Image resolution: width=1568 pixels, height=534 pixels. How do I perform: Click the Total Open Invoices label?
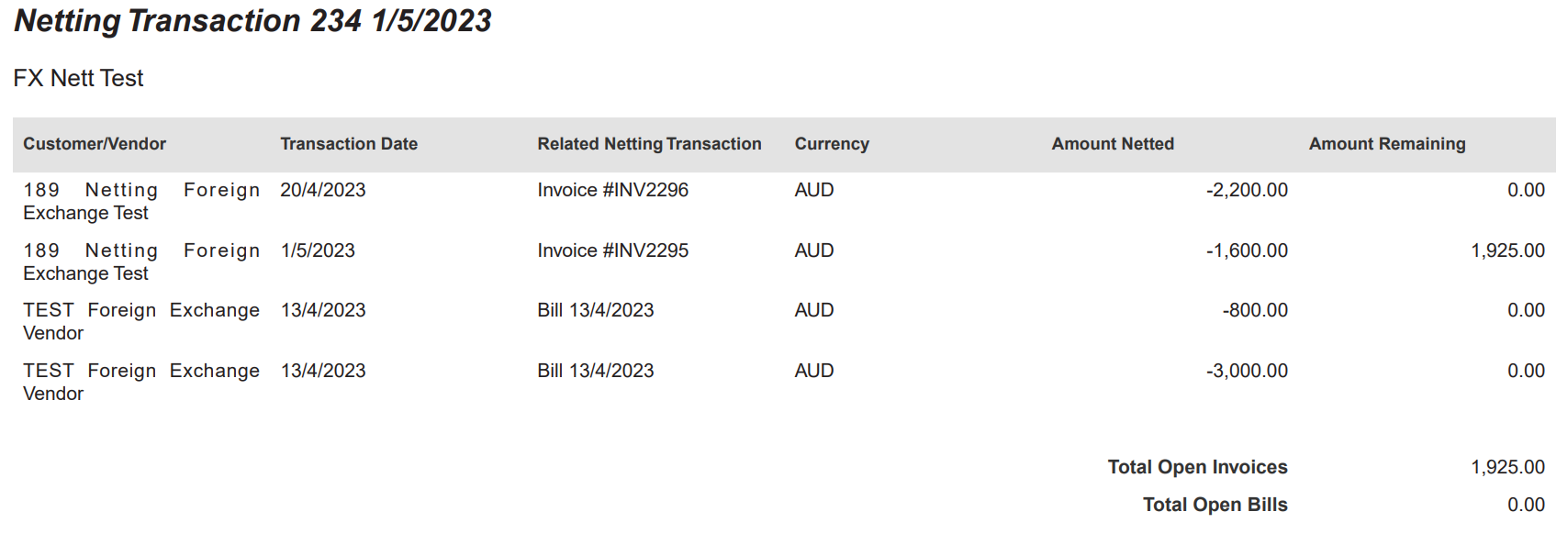click(x=1197, y=467)
